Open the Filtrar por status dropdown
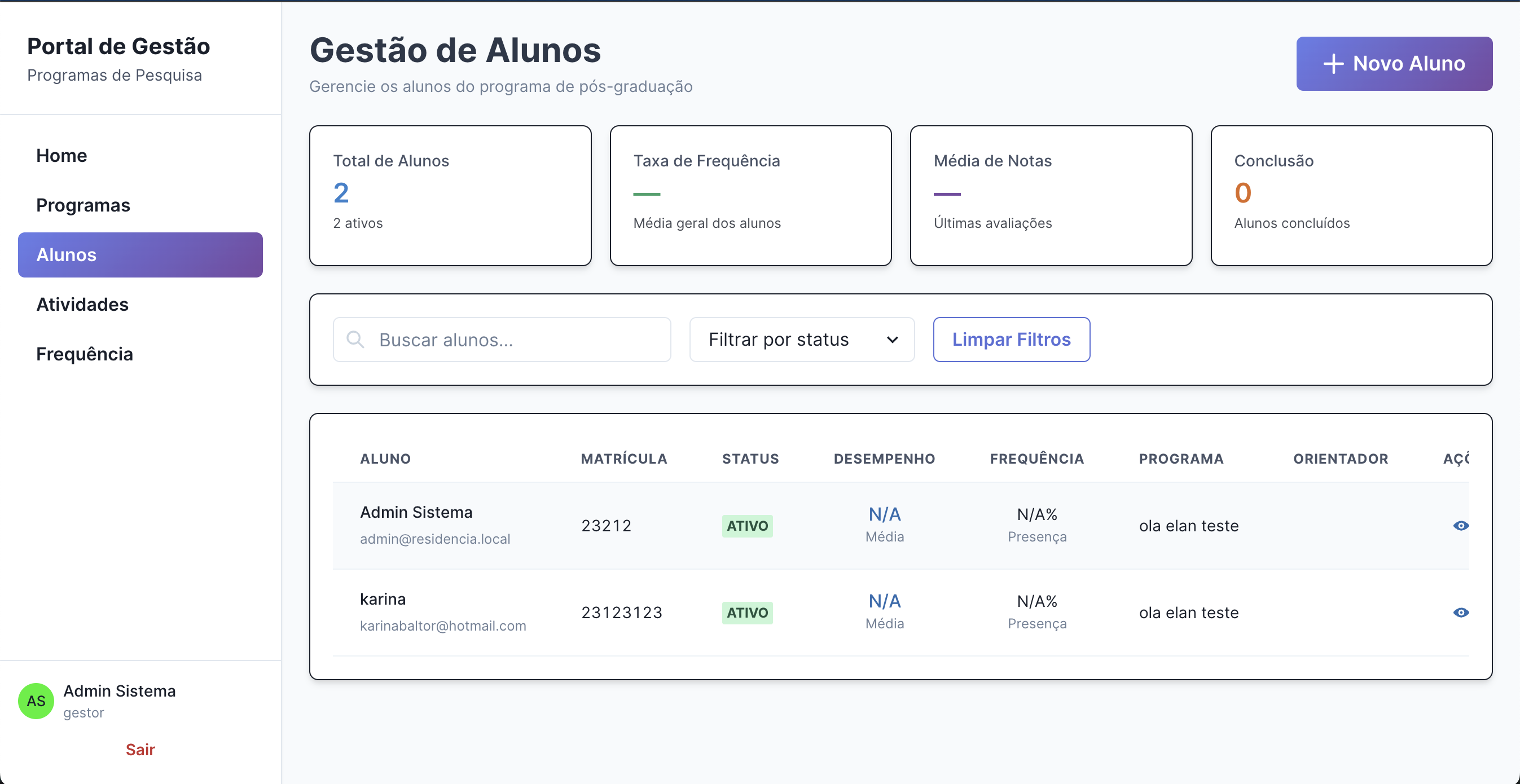This screenshot has height=784, width=1520. point(801,339)
